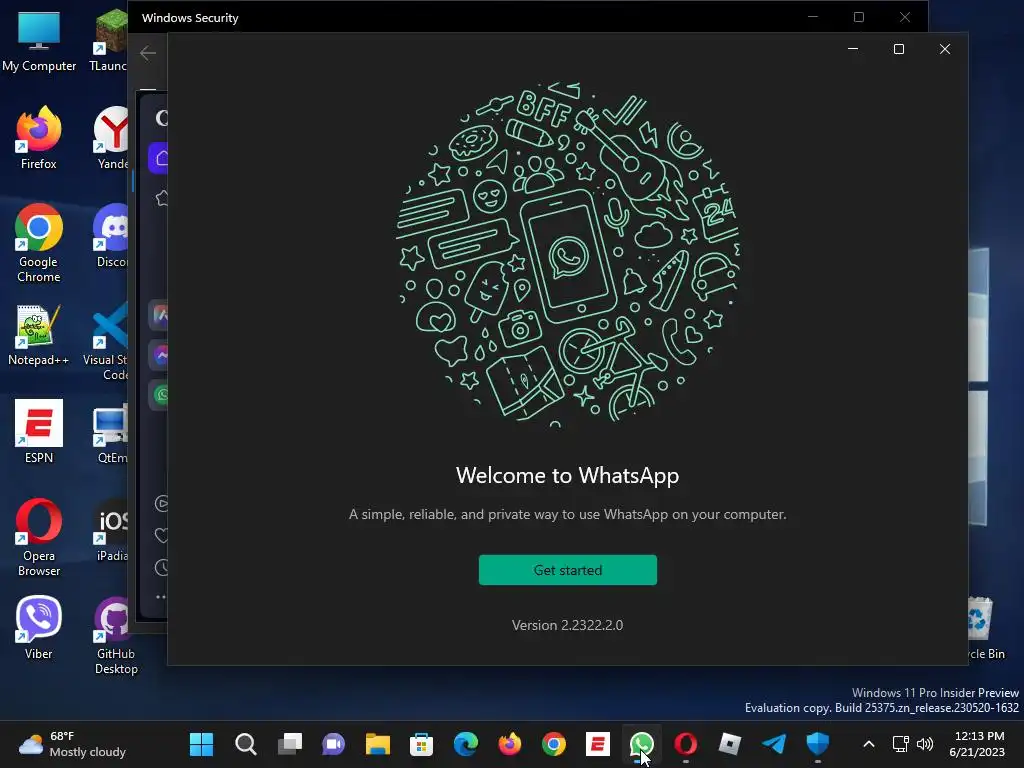The width and height of the screenshot is (1024, 768).
Task: Open Task View from the taskbar
Action: (x=290, y=744)
